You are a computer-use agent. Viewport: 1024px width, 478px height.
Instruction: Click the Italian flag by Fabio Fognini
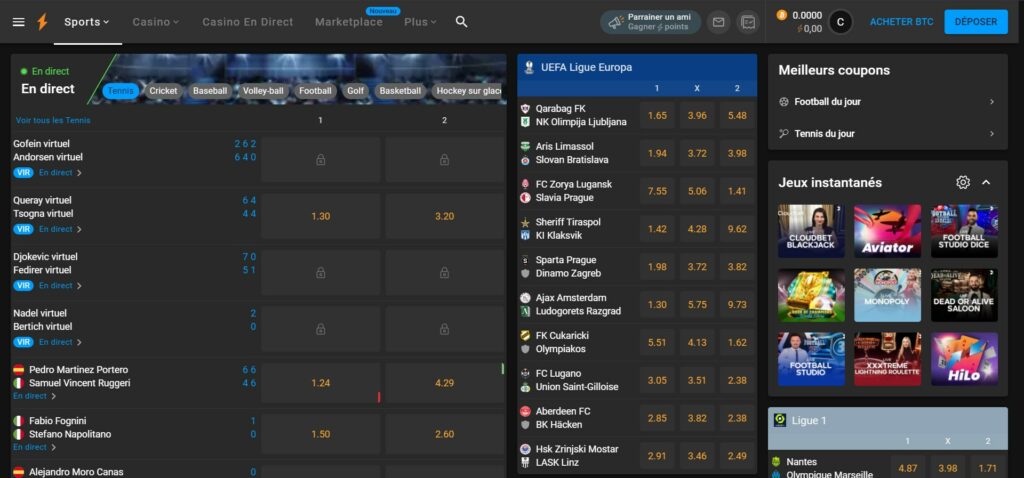pyautogui.click(x=18, y=421)
